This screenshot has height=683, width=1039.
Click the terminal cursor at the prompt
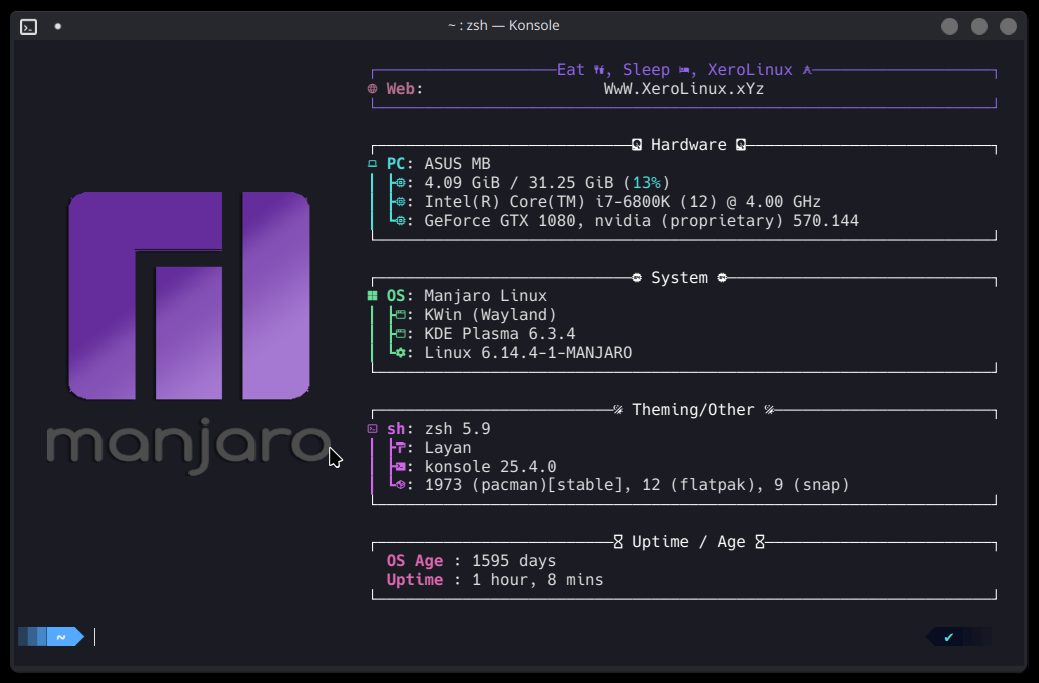(95, 637)
